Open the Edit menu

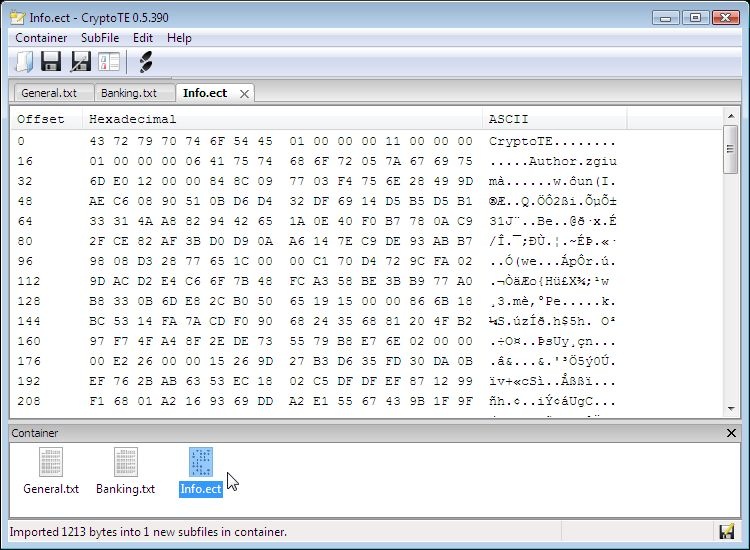point(143,38)
